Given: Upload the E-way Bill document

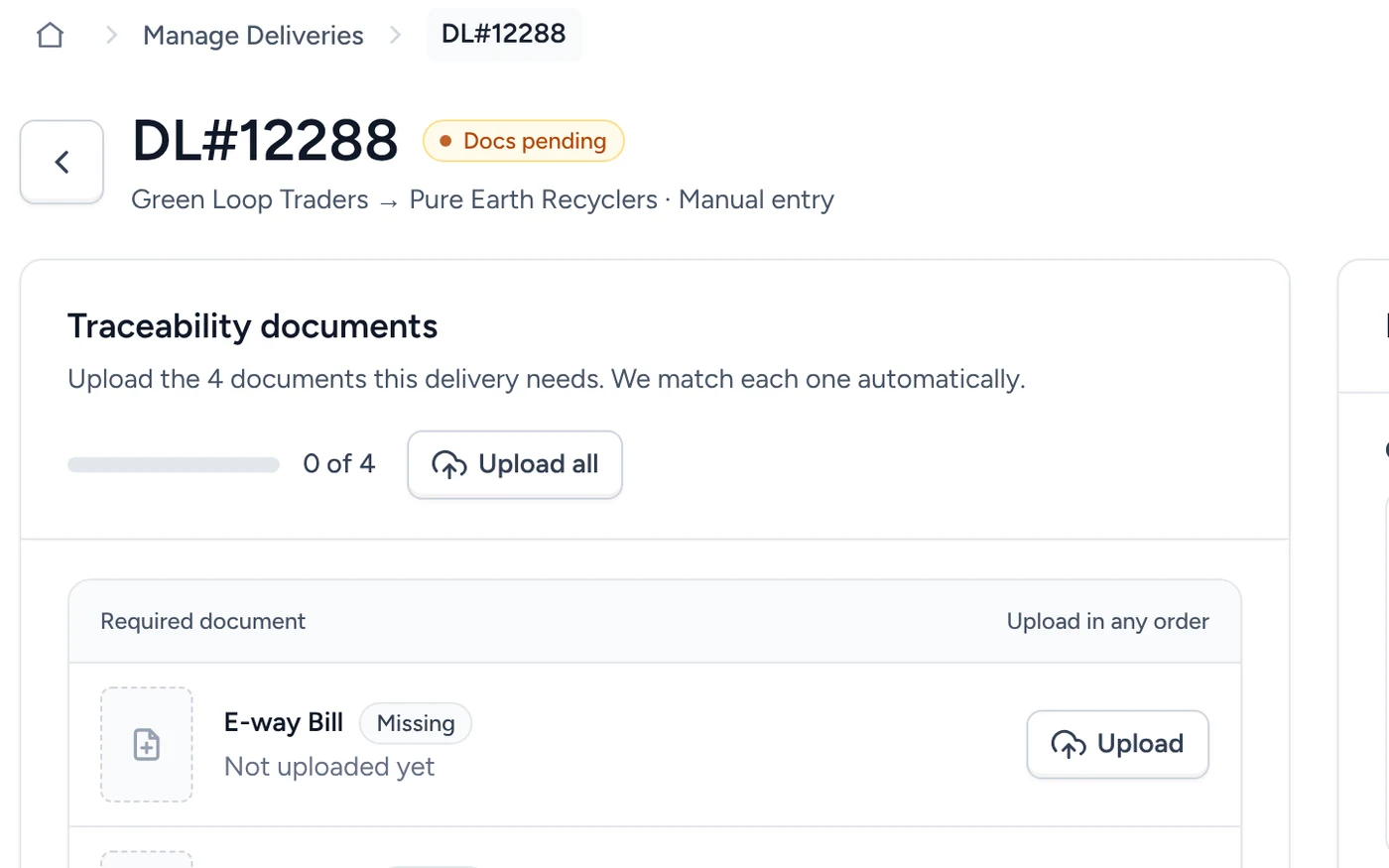Looking at the screenshot, I should point(1117,744).
